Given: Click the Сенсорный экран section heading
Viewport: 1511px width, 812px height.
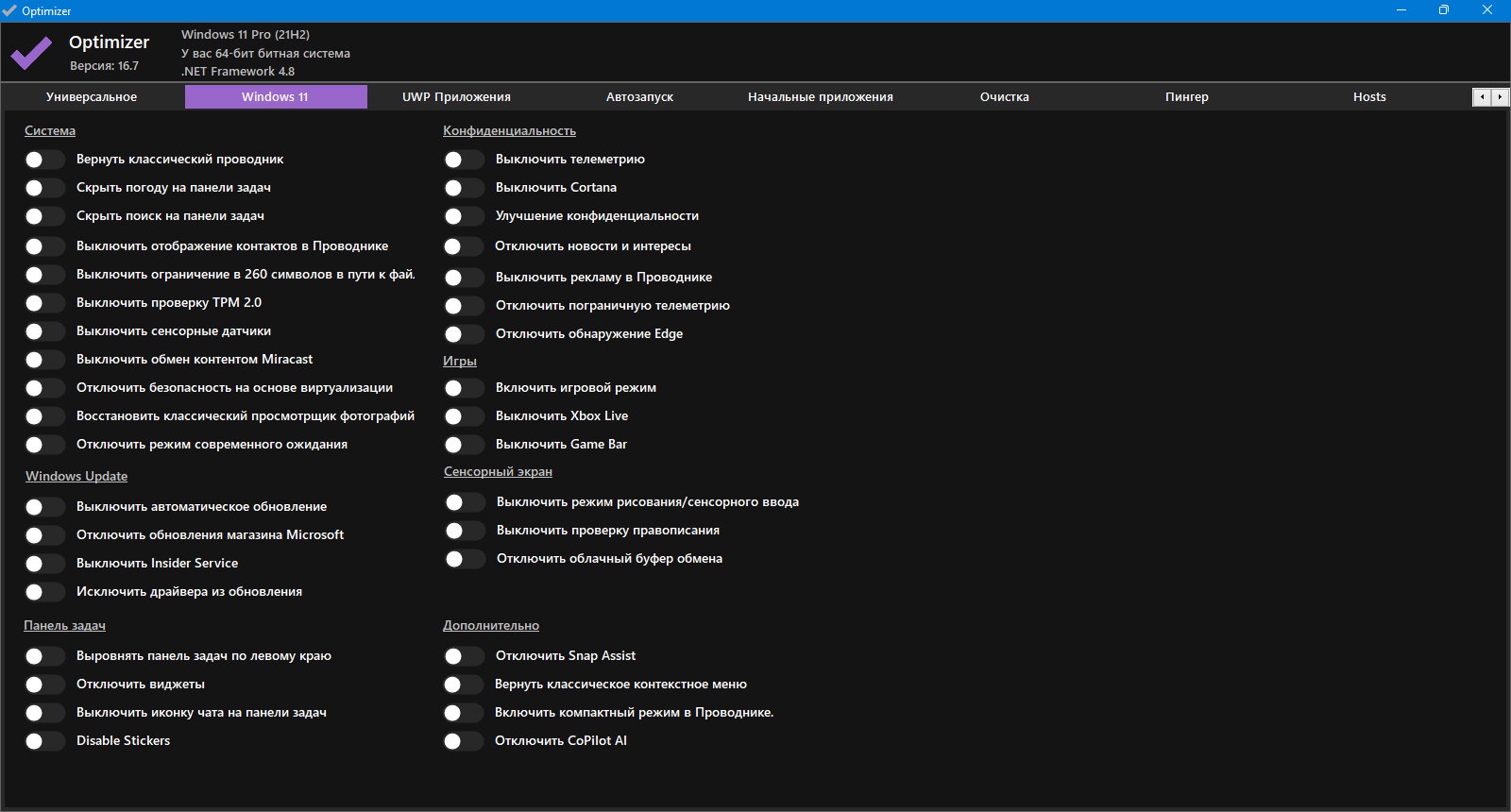Looking at the screenshot, I should coord(498,472).
